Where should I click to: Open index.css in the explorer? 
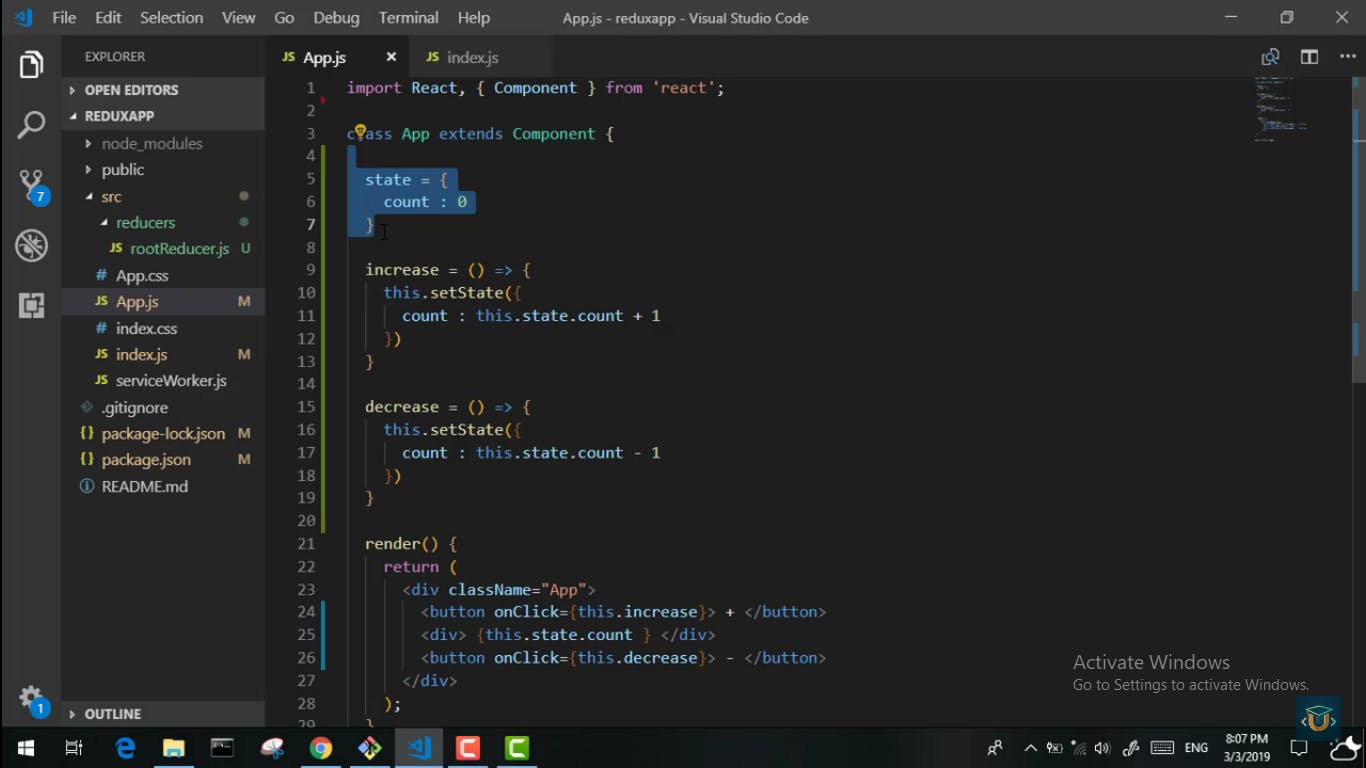[x=164, y=329]
